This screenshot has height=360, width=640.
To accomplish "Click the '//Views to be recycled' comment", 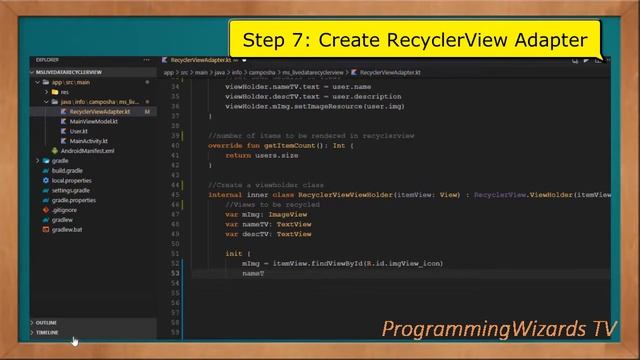I will (272, 205).
